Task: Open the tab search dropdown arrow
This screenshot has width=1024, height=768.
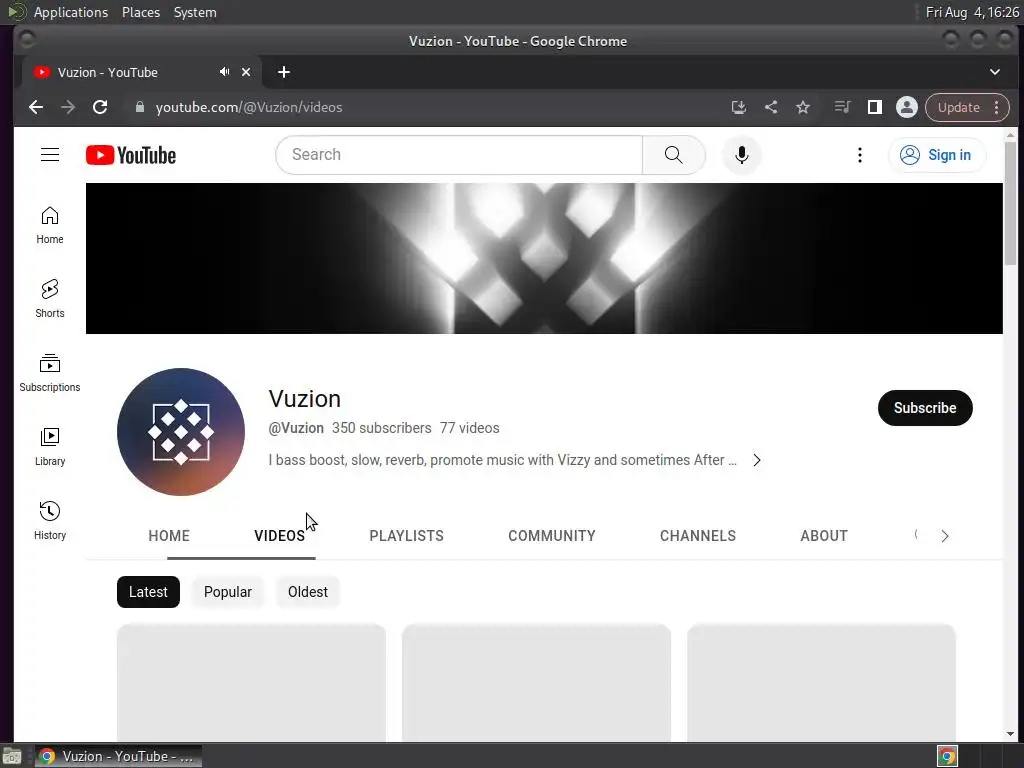Action: (x=995, y=72)
